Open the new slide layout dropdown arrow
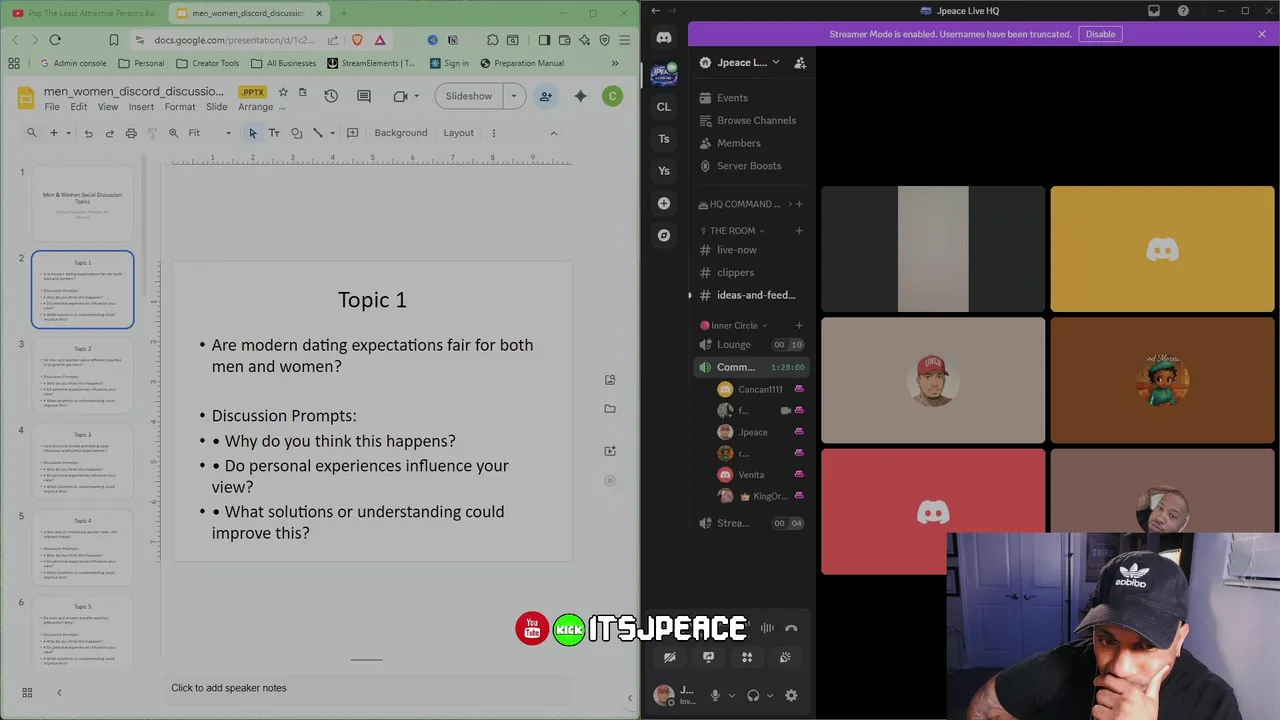Image resolution: width=1280 pixels, height=720 pixels. coord(68,133)
